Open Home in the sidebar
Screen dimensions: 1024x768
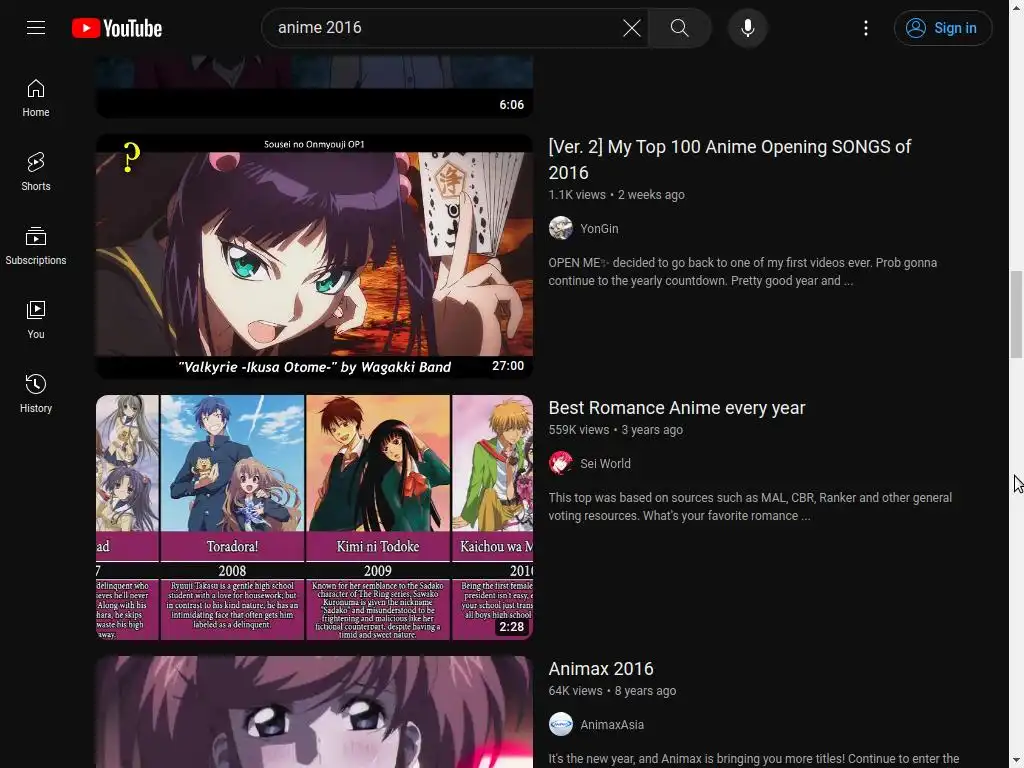click(36, 98)
